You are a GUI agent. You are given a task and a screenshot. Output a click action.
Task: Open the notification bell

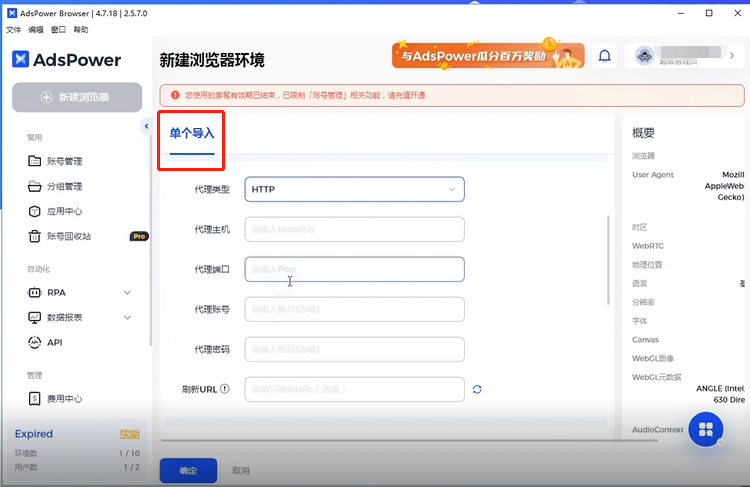[x=605, y=56]
